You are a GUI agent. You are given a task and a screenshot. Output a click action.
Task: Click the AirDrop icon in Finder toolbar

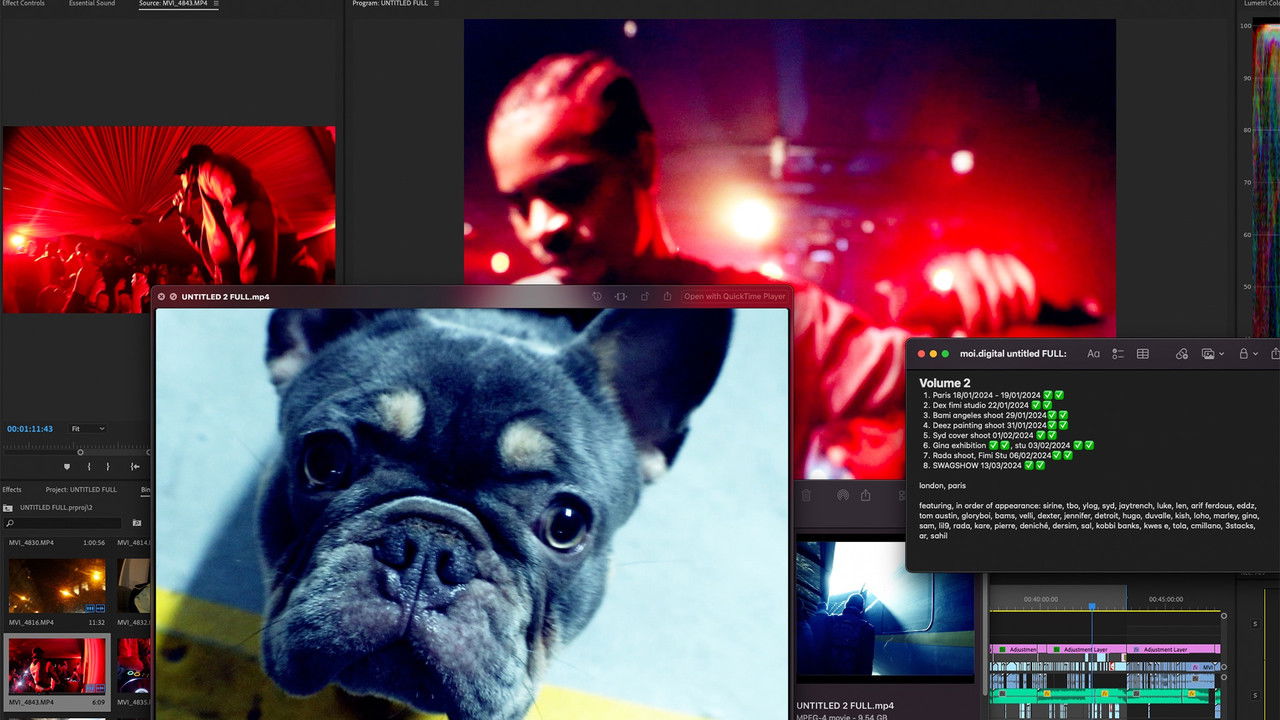[x=843, y=495]
